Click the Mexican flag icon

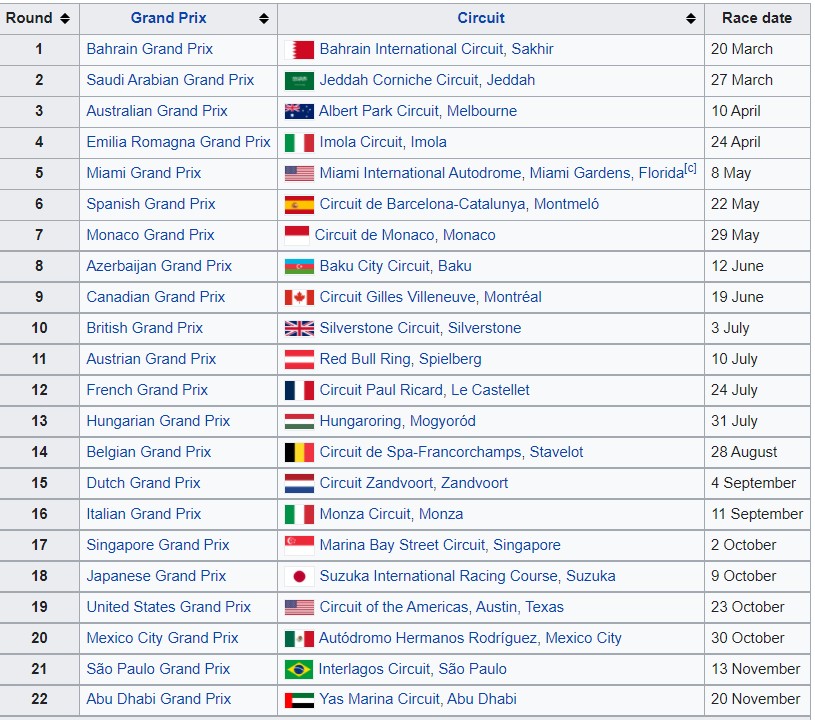coord(299,638)
